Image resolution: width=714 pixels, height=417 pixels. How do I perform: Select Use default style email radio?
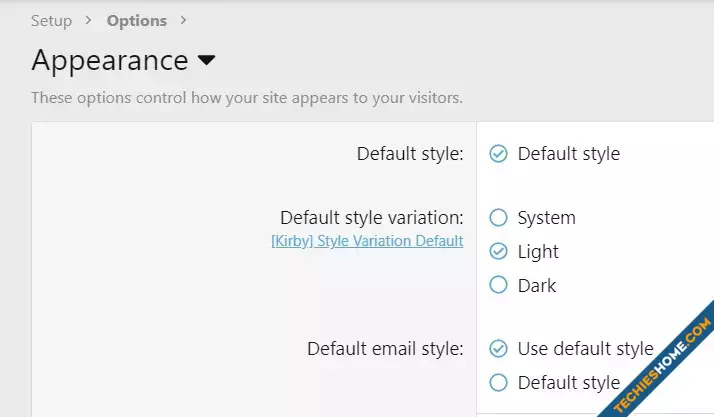tap(498, 349)
